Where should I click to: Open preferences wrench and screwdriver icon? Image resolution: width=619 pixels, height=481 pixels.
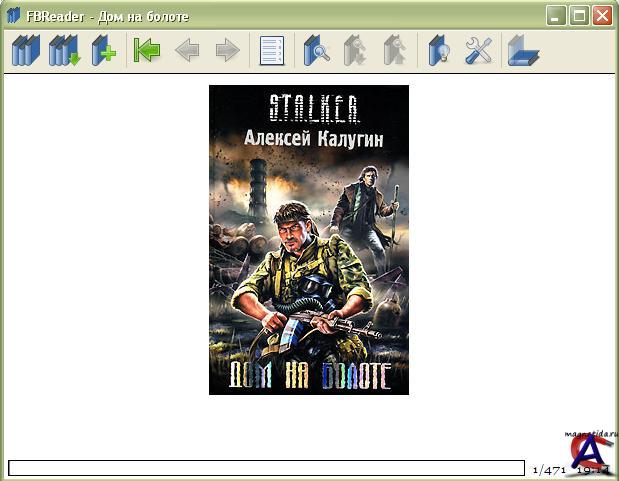coord(478,50)
